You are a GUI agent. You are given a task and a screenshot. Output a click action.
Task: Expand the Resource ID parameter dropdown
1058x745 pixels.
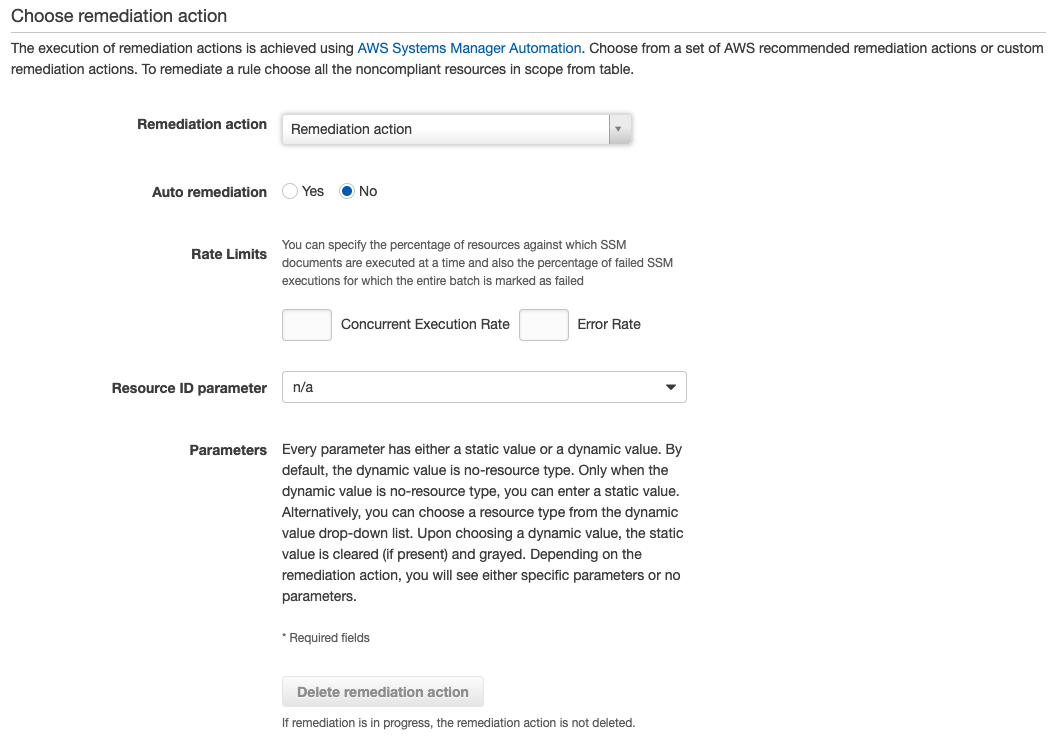[x=484, y=387]
